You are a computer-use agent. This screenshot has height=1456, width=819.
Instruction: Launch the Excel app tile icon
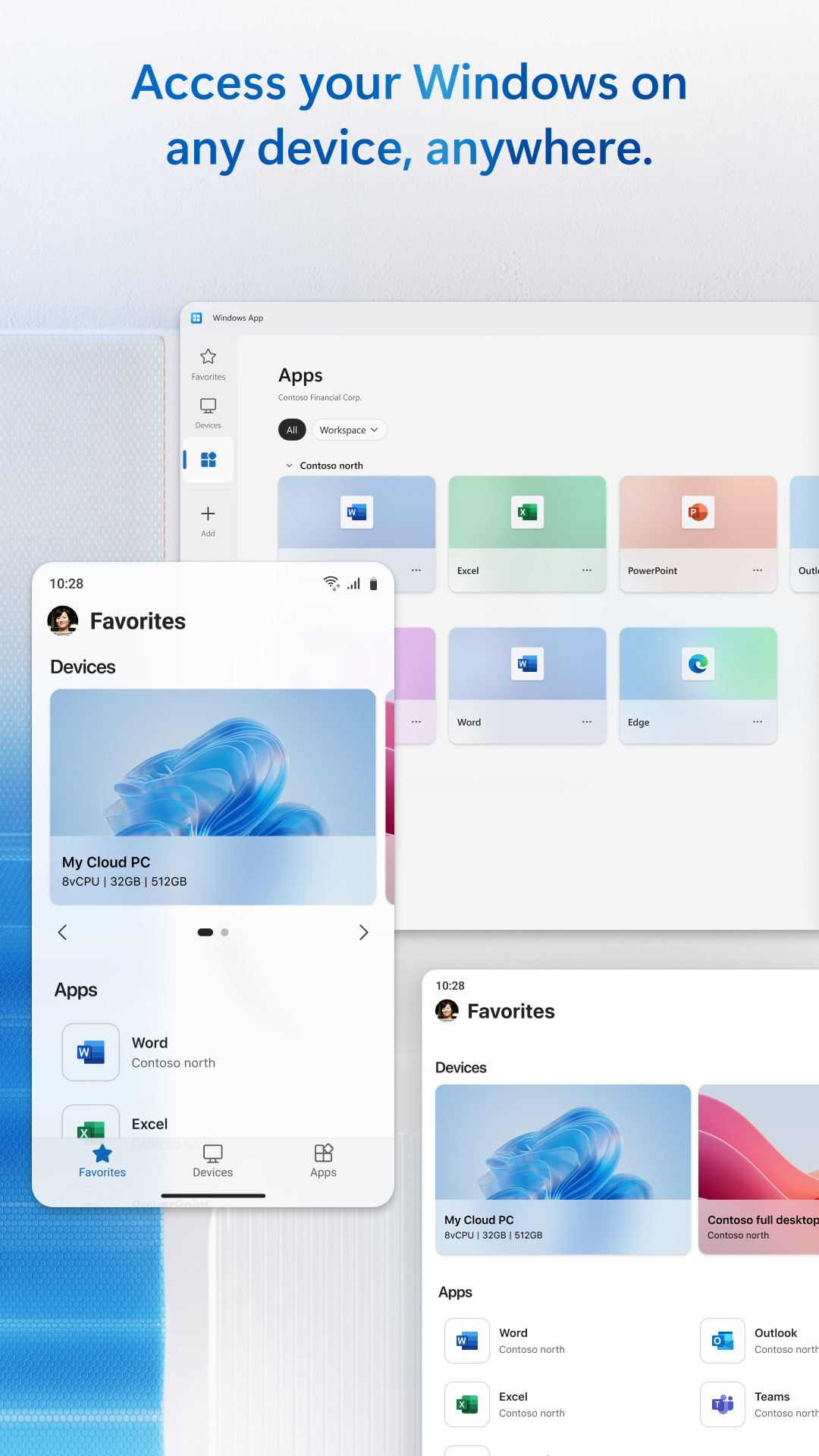(x=527, y=513)
